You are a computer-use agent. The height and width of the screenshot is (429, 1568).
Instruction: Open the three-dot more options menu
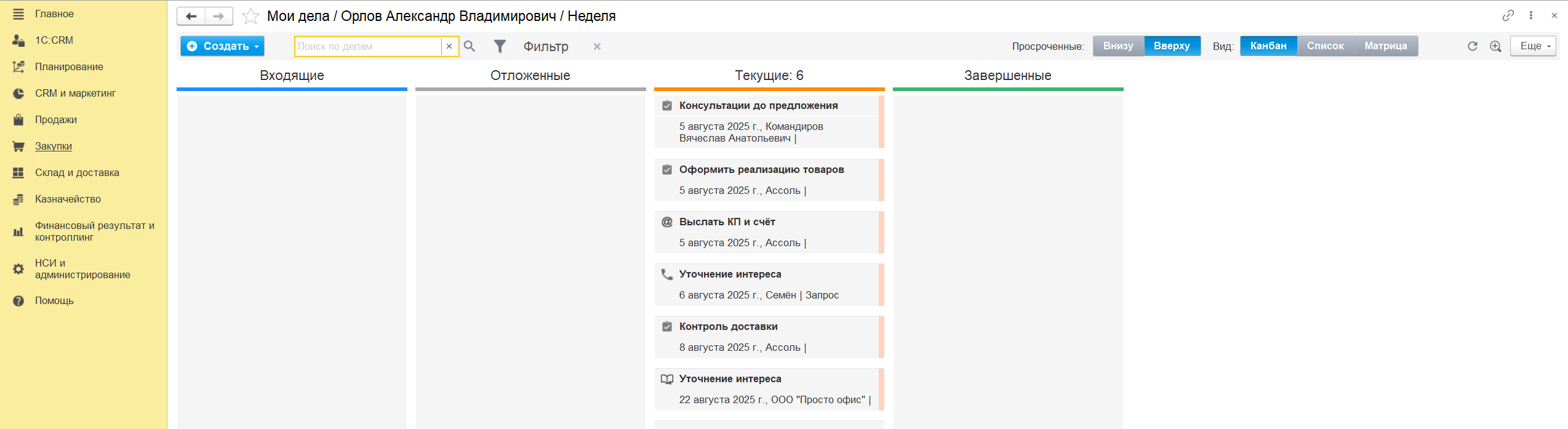1531,15
